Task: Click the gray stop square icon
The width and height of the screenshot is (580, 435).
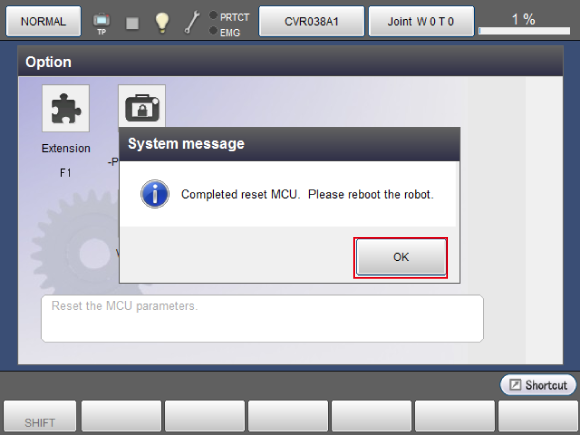Action: (x=132, y=23)
